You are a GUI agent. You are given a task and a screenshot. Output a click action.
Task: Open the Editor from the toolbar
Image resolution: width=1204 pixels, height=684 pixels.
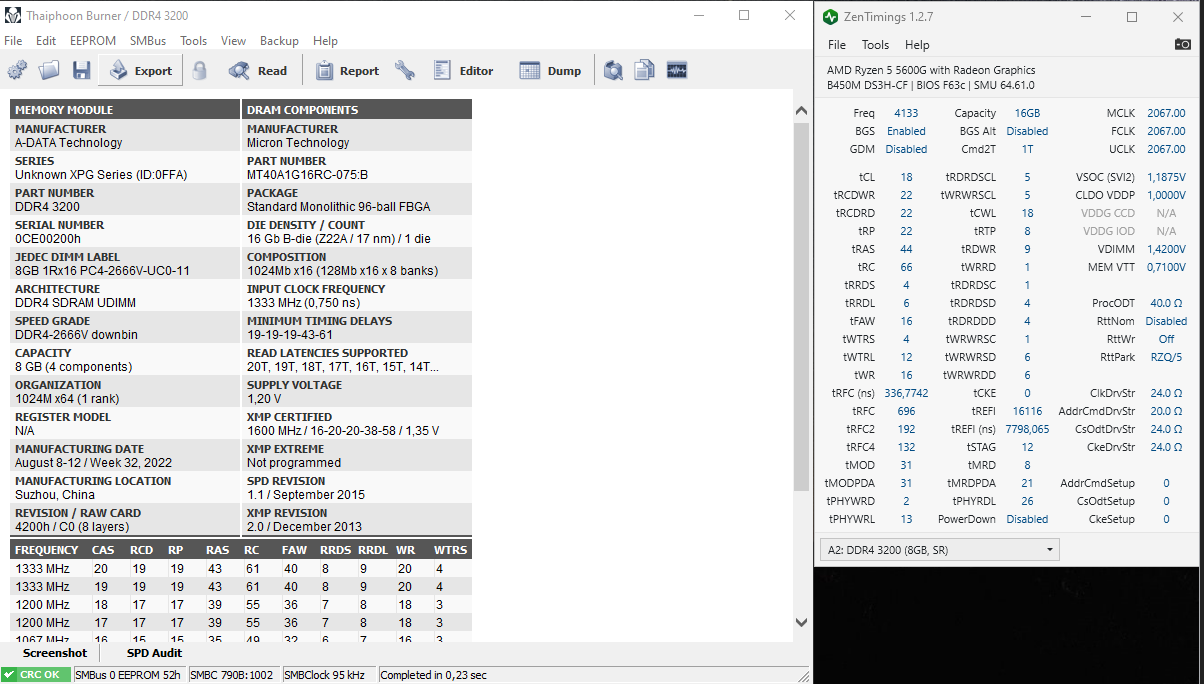463,70
